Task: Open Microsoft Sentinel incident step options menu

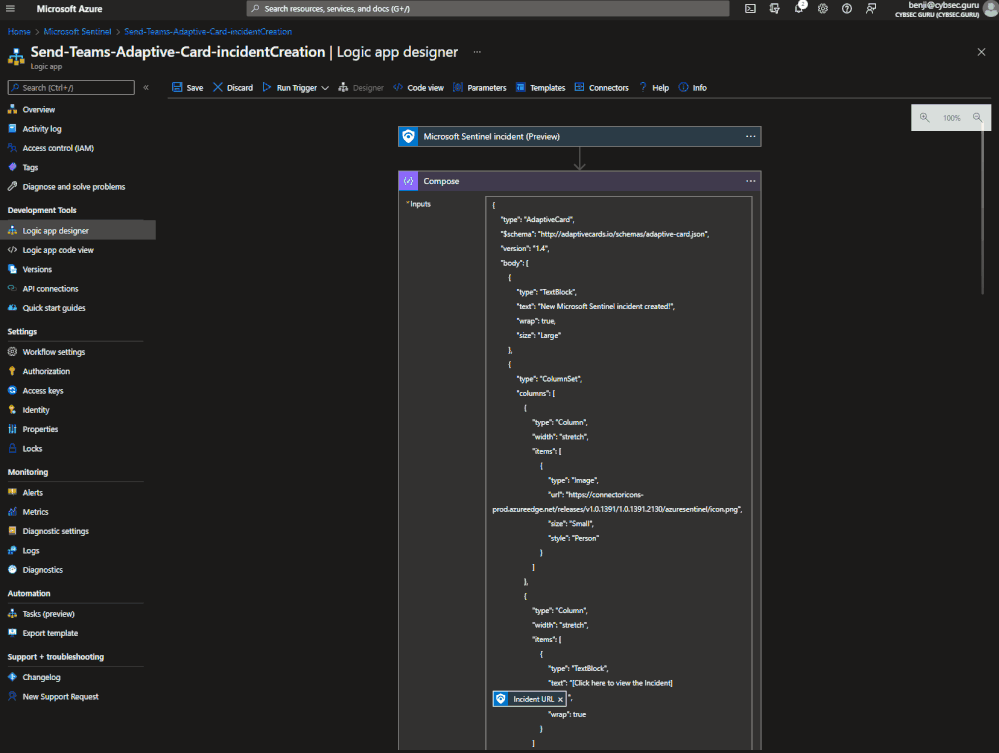Action: tap(751, 136)
